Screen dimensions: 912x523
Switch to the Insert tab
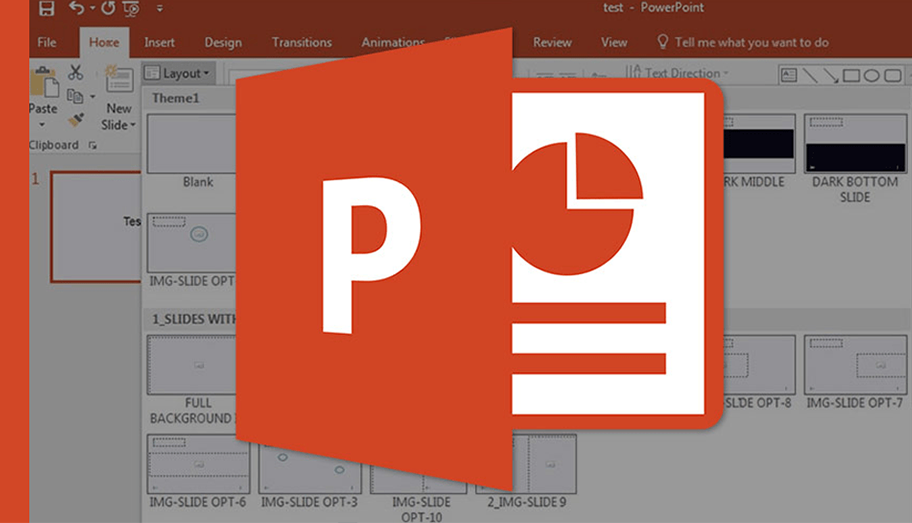coord(159,42)
